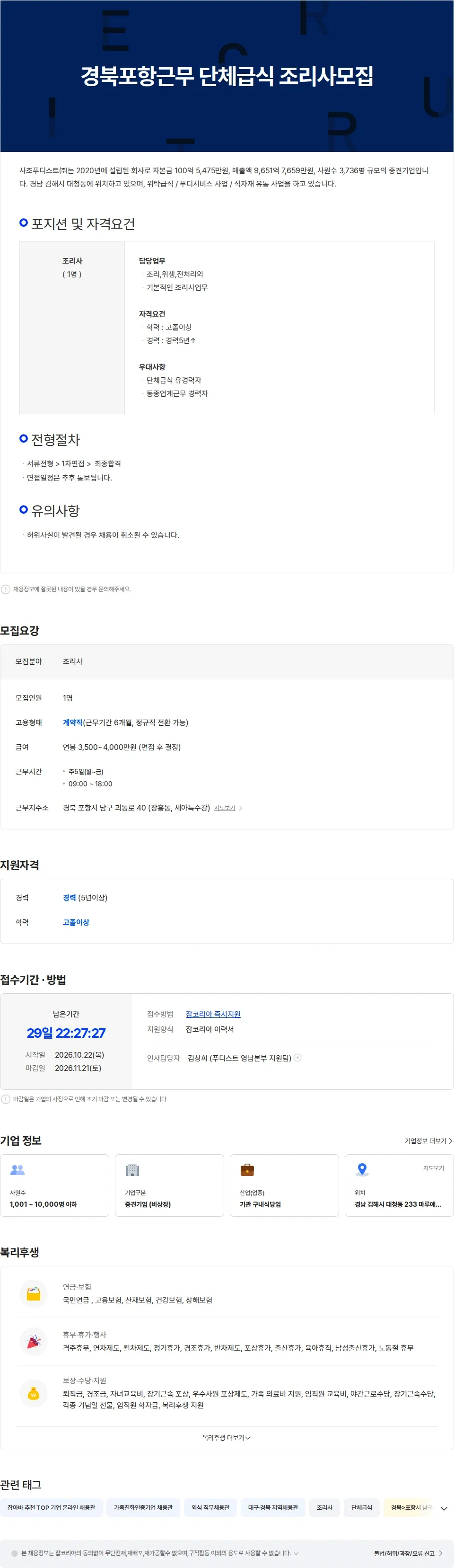This screenshot has width=454, height=1568.
Task: Click the 기관 구내식당업 card
Action: [284, 1185]
